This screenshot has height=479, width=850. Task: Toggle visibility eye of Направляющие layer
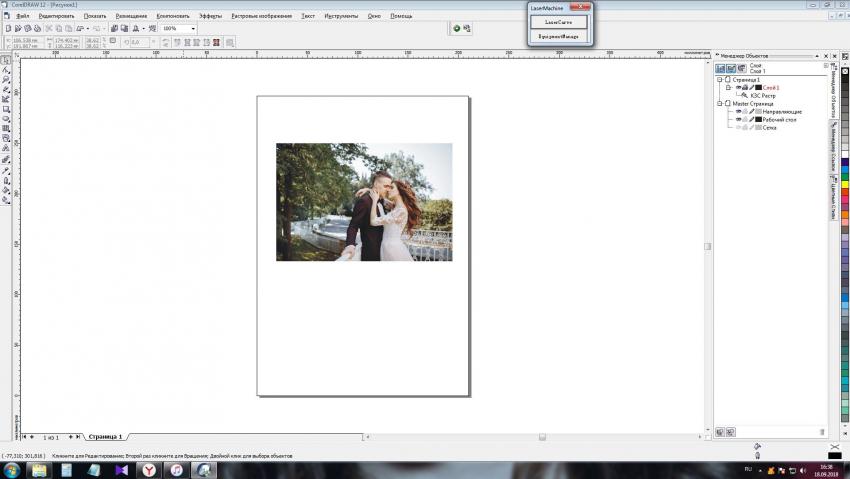click(x=739, y=111)
